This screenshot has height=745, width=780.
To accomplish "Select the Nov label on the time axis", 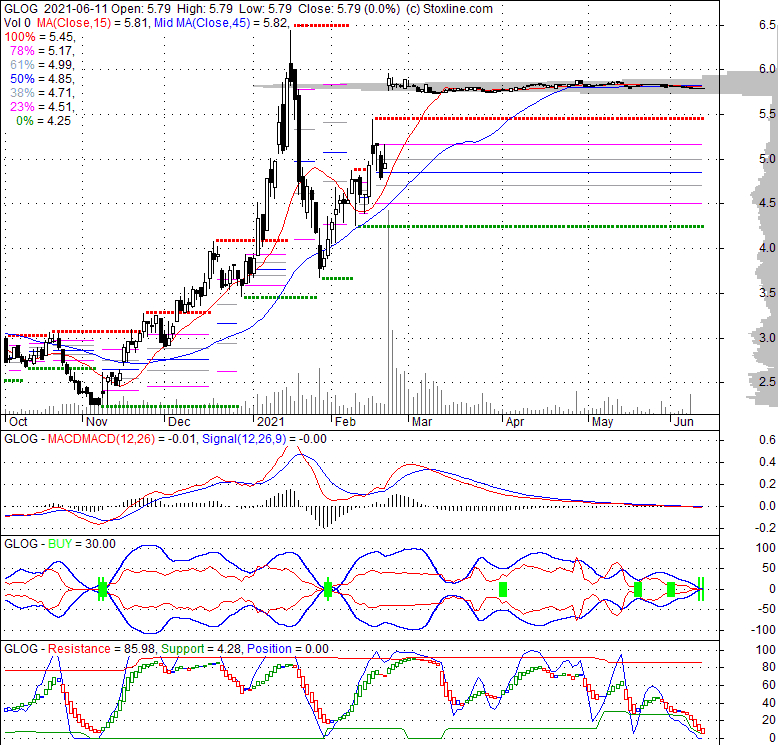I will (x=97, y=422).
